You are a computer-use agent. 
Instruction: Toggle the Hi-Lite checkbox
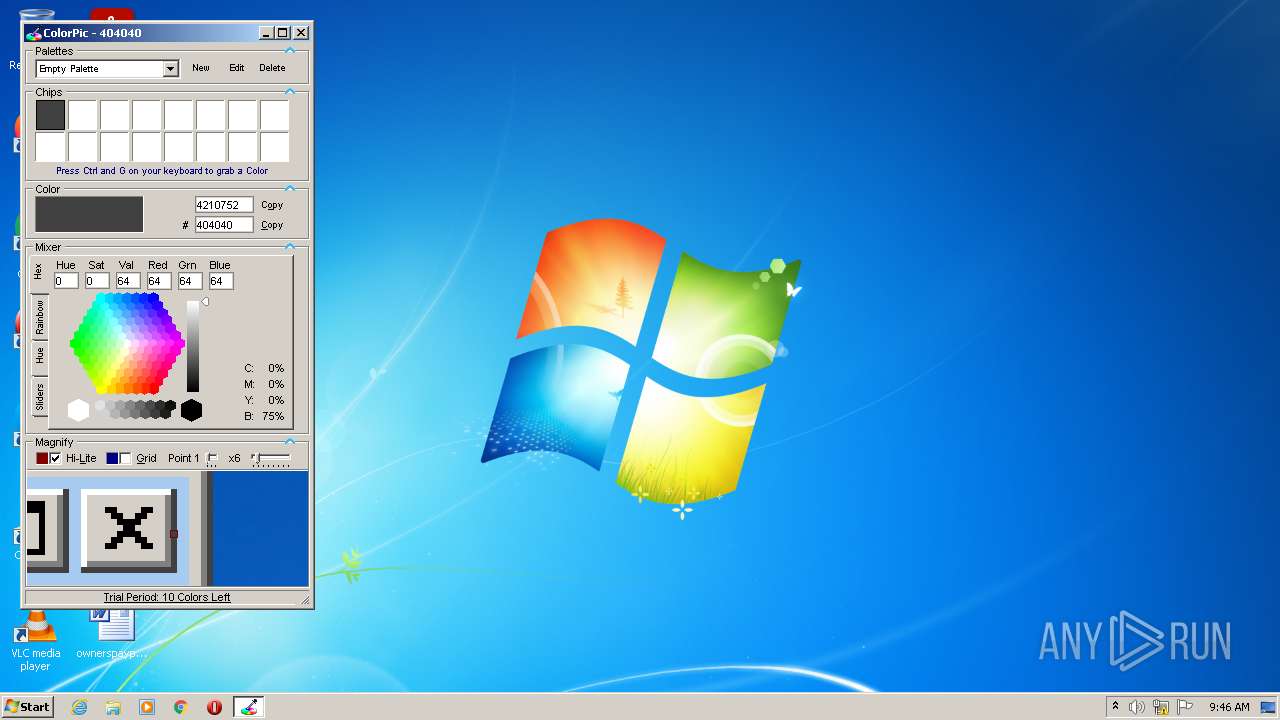click(x=56, y=458)
